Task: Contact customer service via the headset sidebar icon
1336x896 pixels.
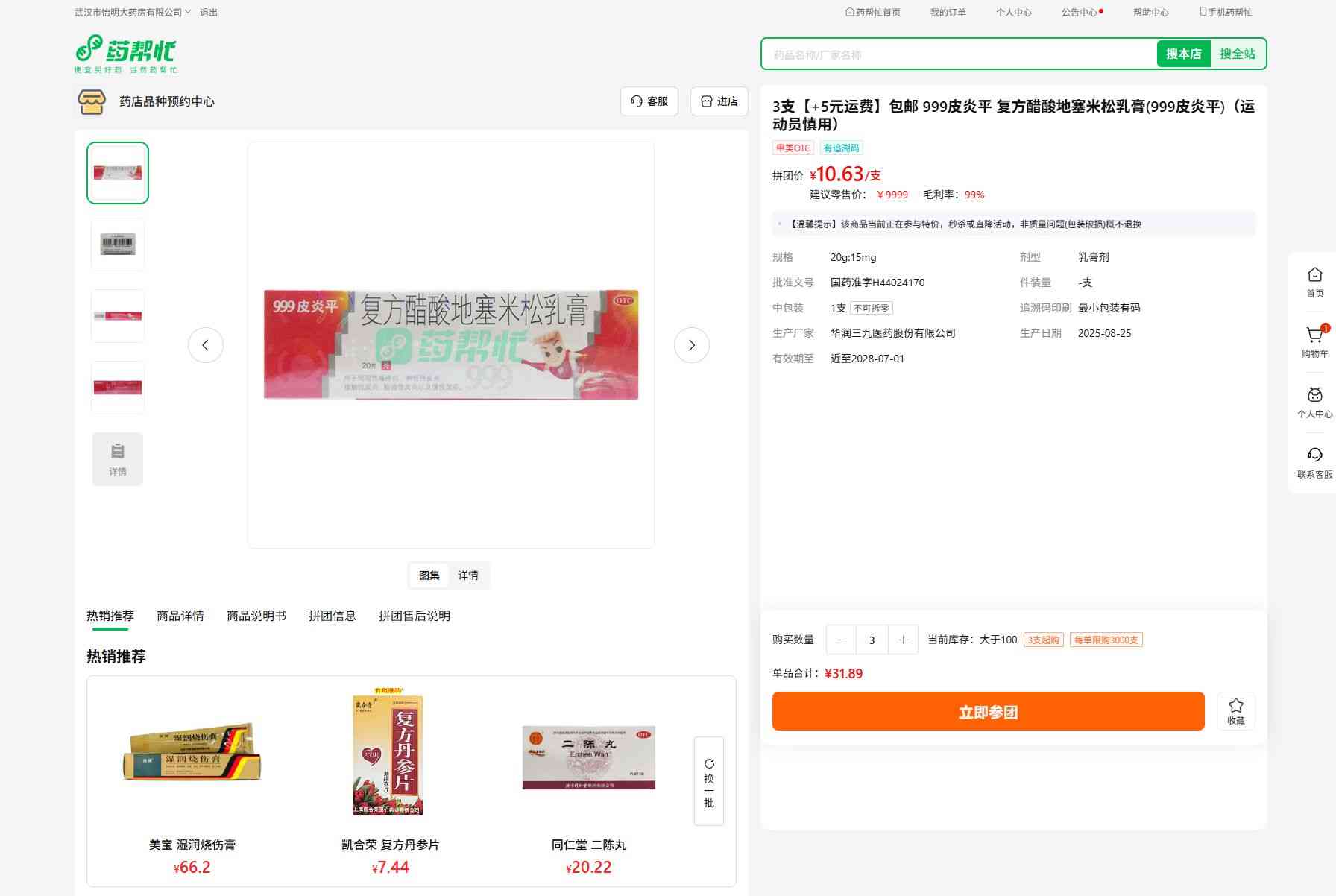Action: coord(1314,462)
